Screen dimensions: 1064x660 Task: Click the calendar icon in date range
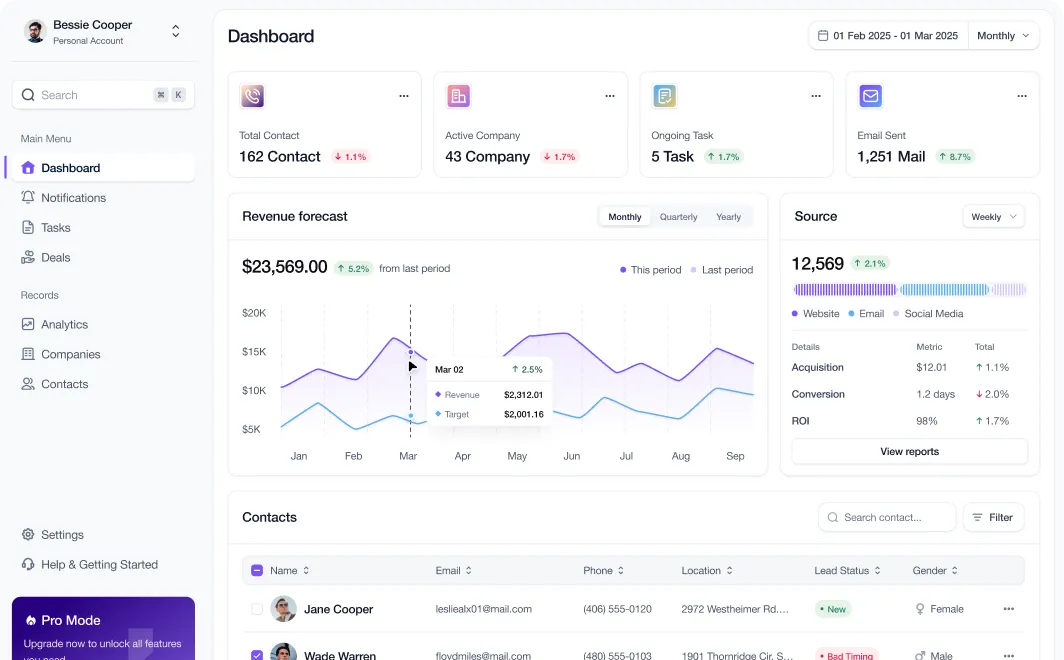[x=822, y=35]
